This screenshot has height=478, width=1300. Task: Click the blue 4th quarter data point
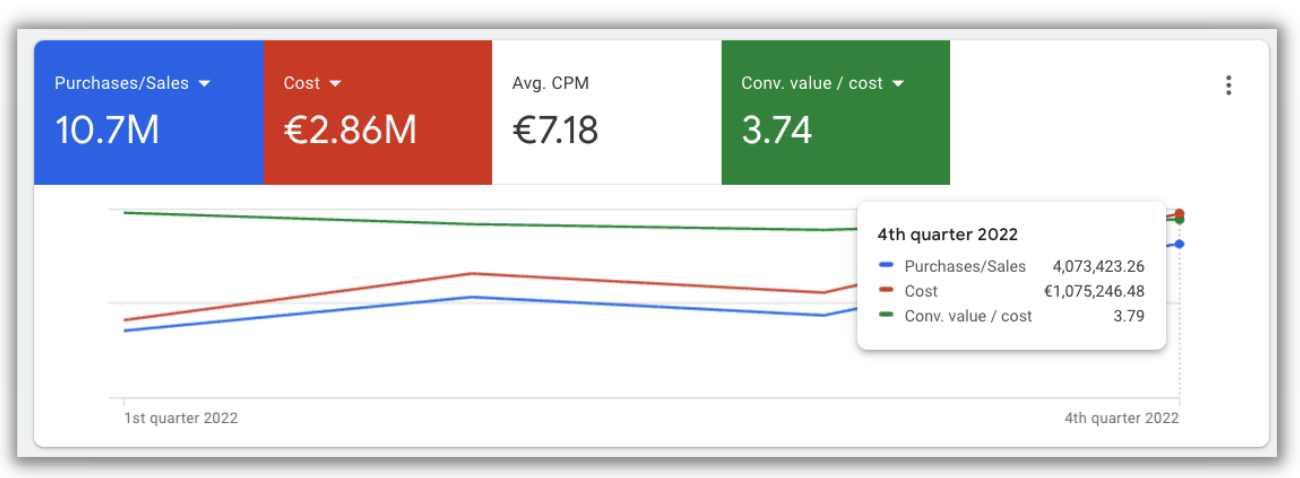pyautogui.click(x=1180, y=244)
